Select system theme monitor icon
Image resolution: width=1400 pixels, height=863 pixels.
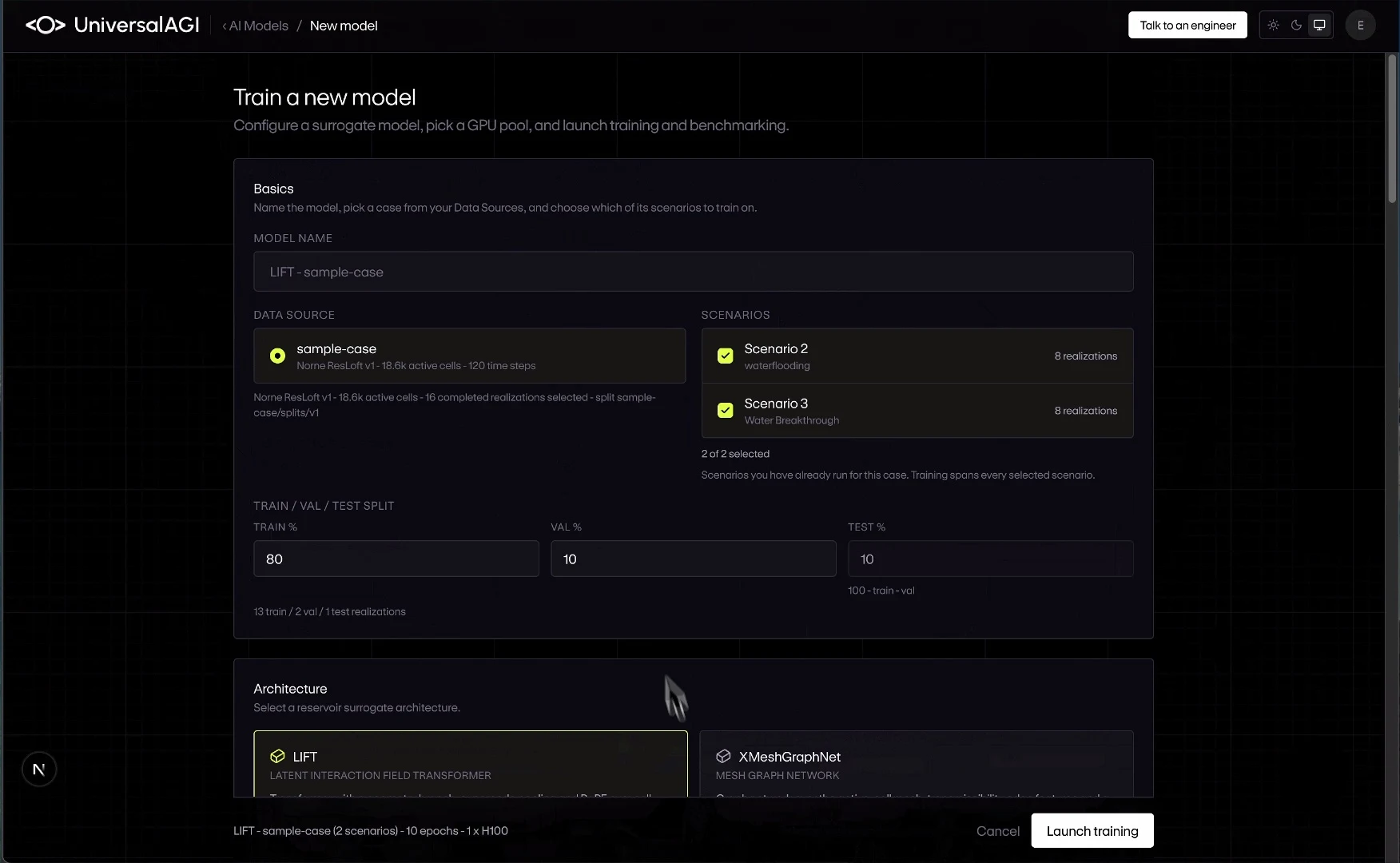[x=1319, y=26]
